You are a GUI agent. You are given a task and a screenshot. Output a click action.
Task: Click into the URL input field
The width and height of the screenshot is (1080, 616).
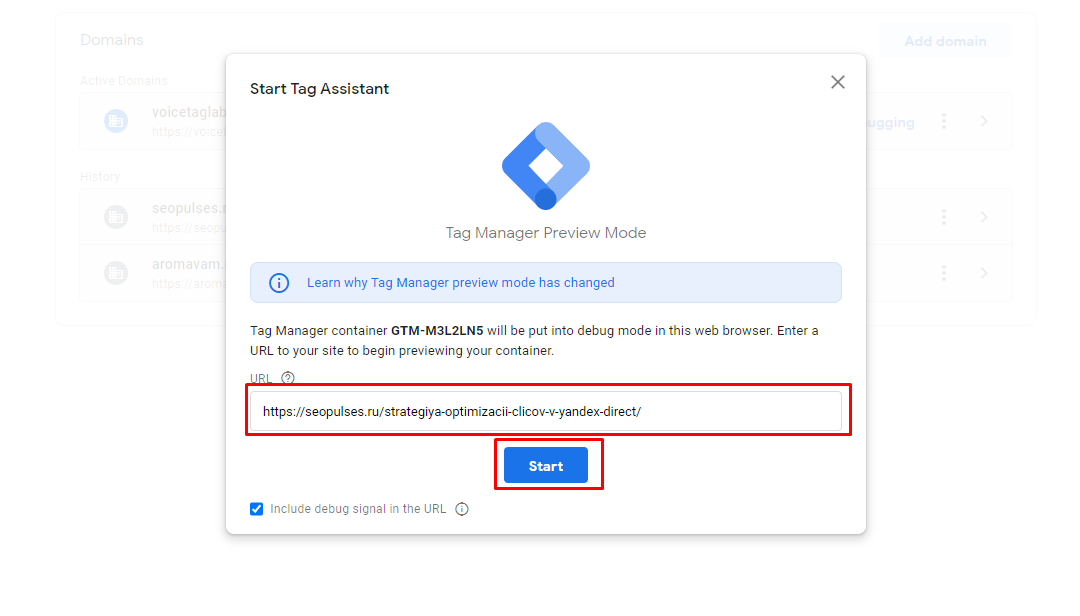(x=545, y=411)
